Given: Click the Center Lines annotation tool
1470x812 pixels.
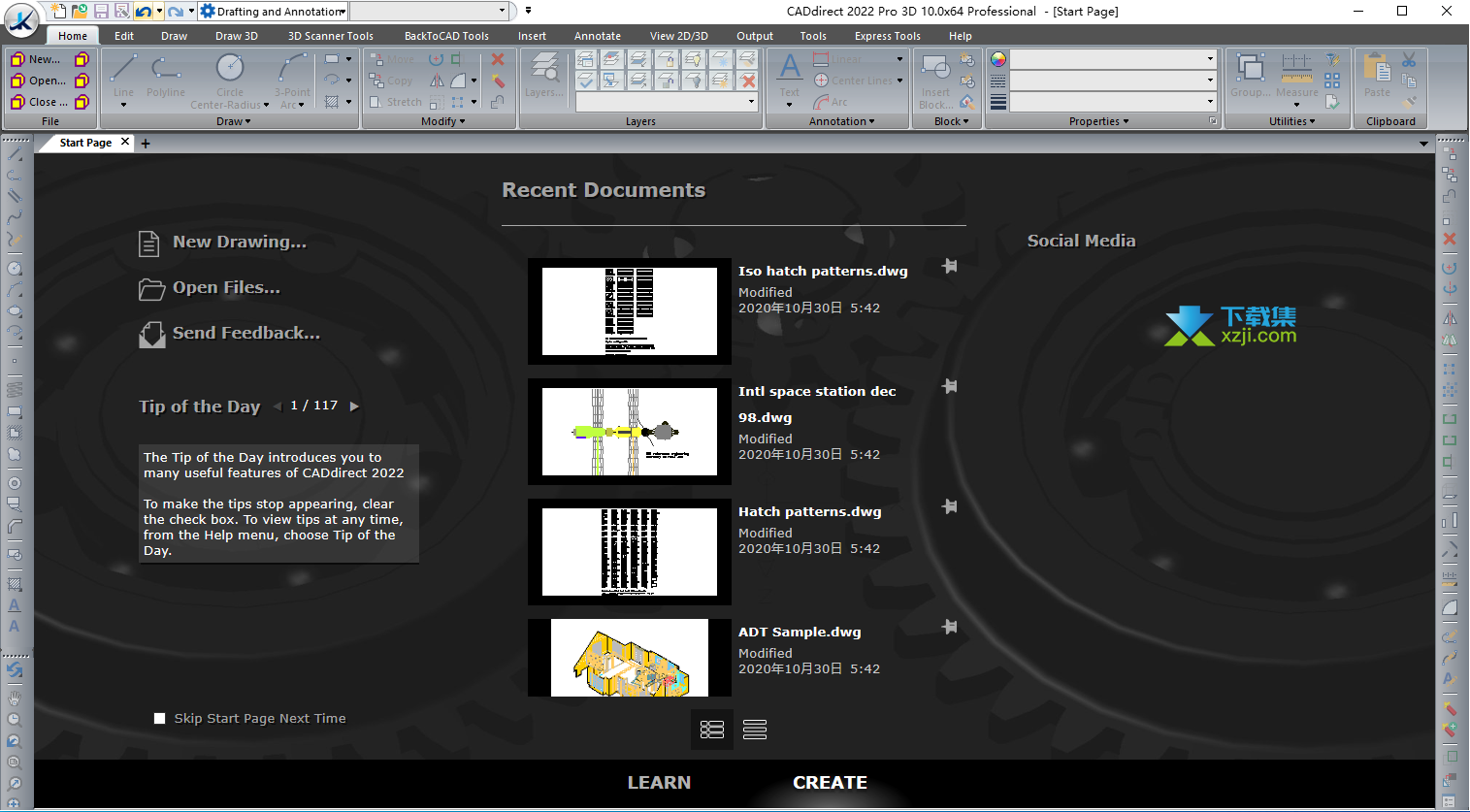Looking at the screenshot, I should tap(853, 81).
